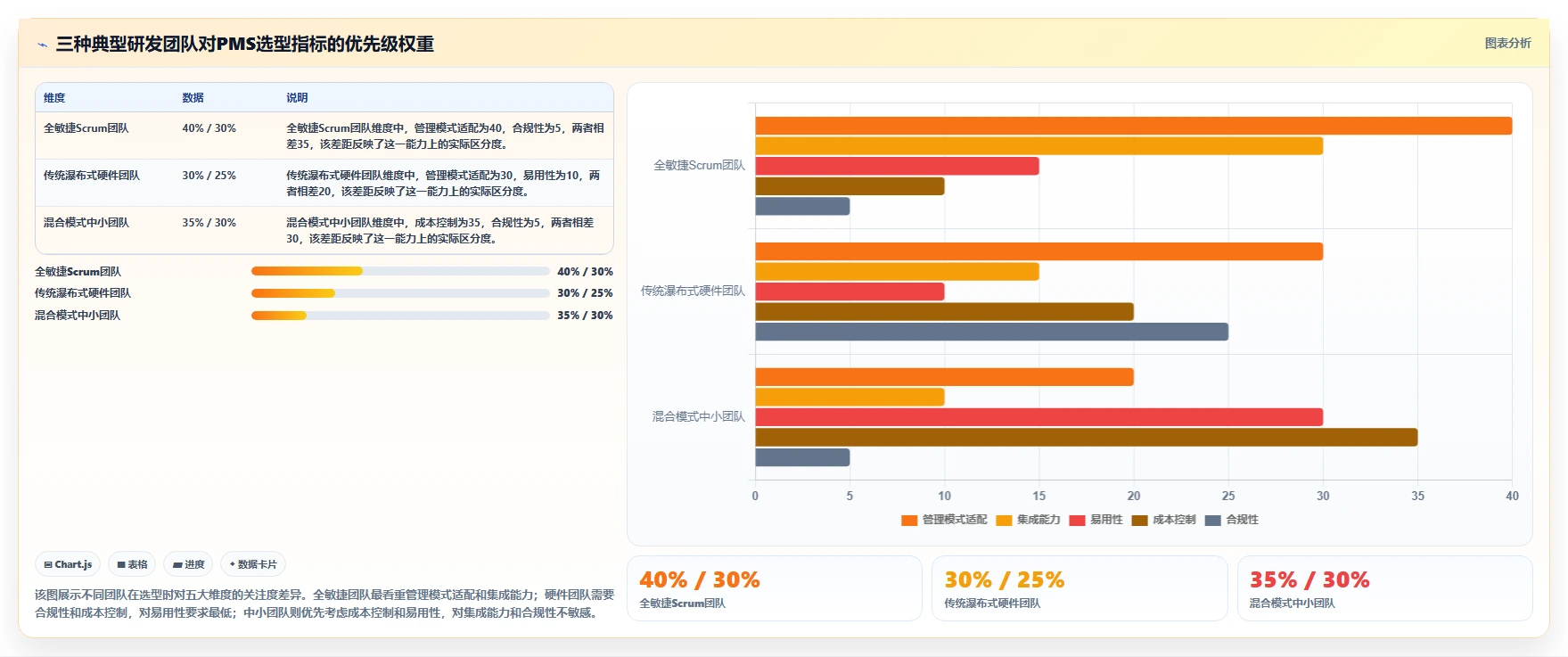Open the 30% / 25% data card
The height and width of the screenshot is (657, 1568).
point(1080,588)
